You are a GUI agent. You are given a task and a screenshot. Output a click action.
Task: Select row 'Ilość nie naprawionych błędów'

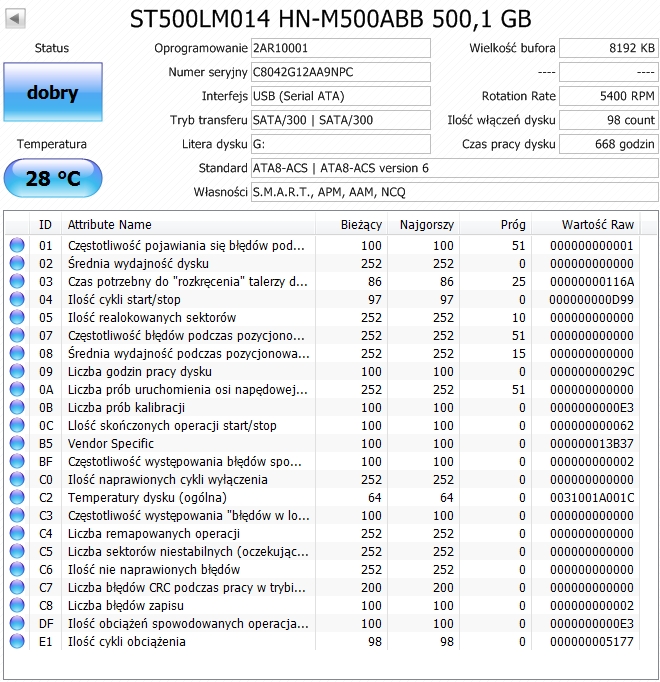[x=322, y=569]
